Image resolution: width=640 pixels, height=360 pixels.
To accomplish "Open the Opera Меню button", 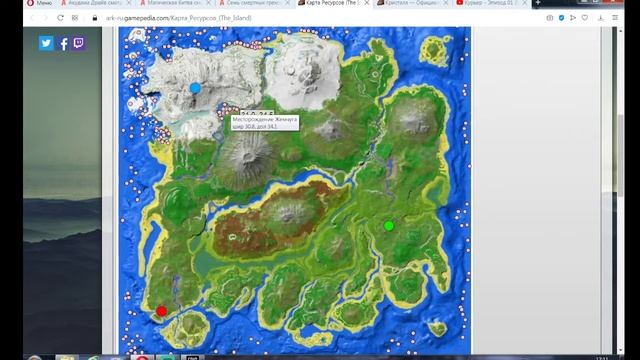I will pos(40,3).
